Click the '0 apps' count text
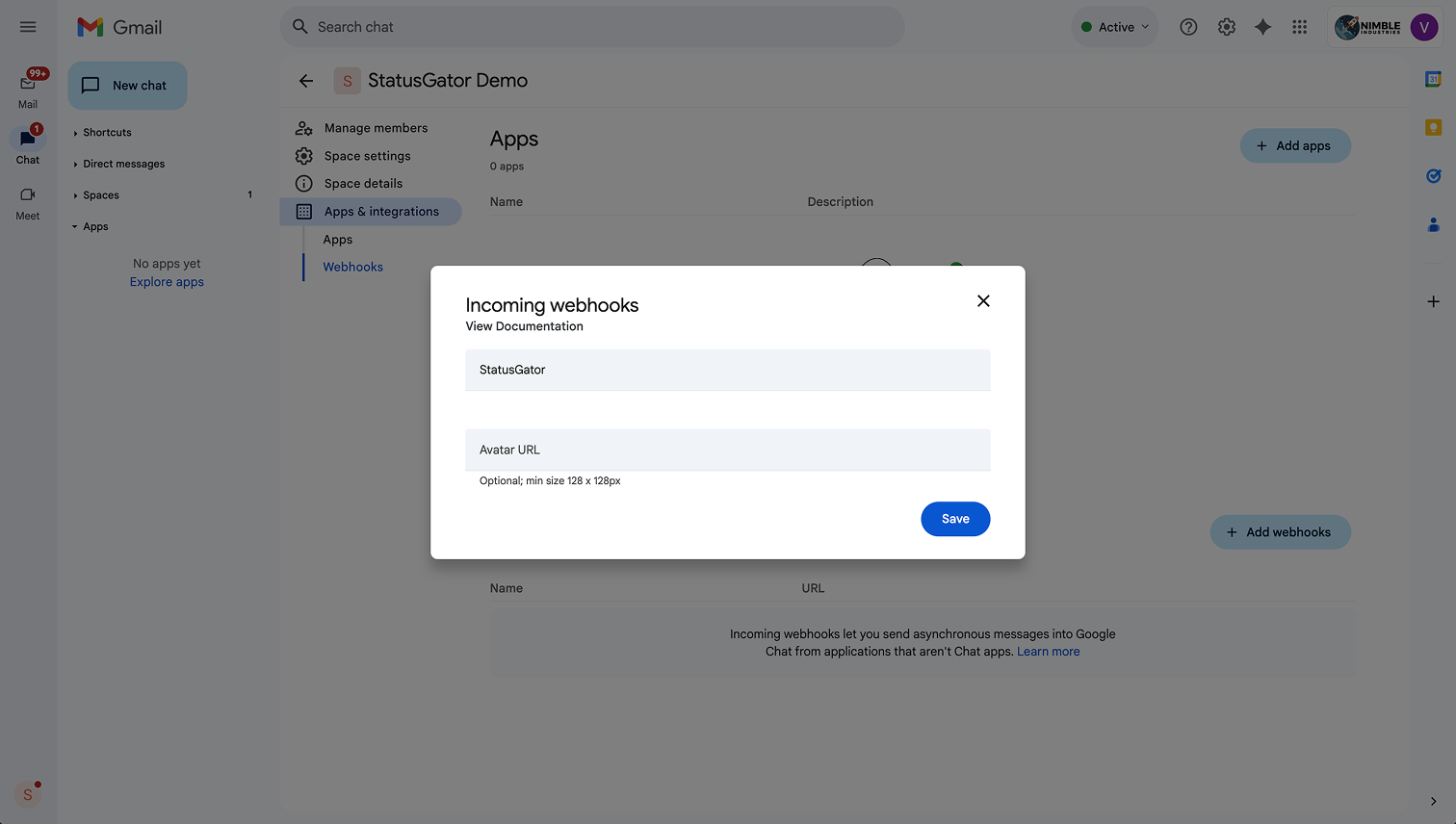 tap(507, 167)
